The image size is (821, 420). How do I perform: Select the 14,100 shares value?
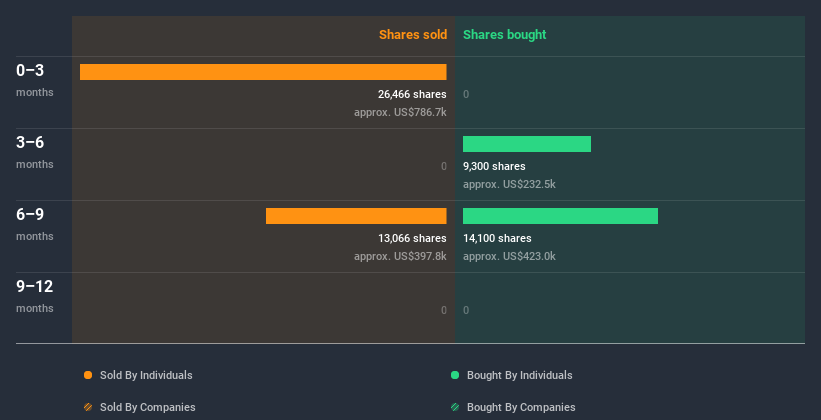tap(497, 238)
